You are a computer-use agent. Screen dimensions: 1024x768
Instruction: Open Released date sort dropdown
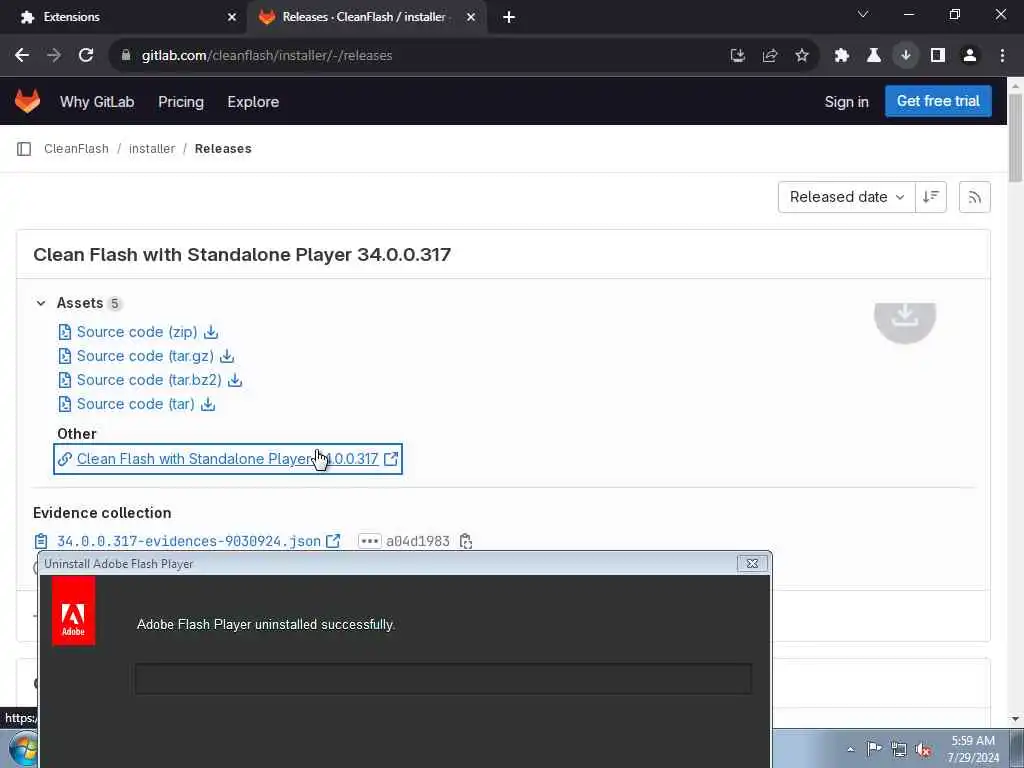click(x=846, y=197)
